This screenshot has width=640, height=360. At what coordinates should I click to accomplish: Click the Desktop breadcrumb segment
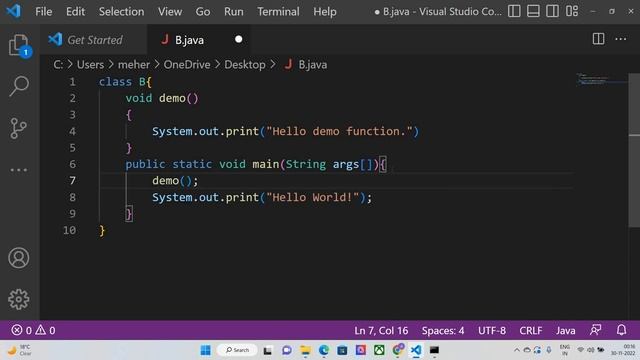244,64
